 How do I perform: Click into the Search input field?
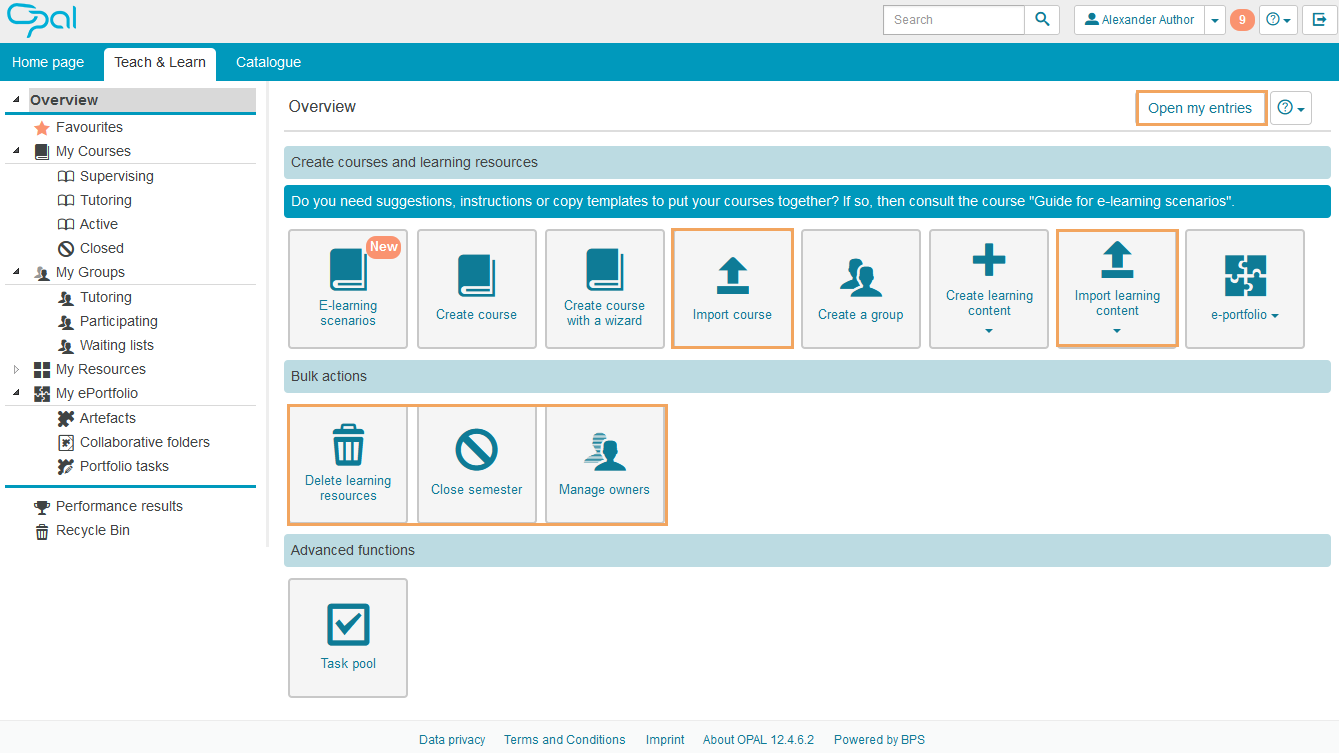pyautogui.click(x=953, y=20)
